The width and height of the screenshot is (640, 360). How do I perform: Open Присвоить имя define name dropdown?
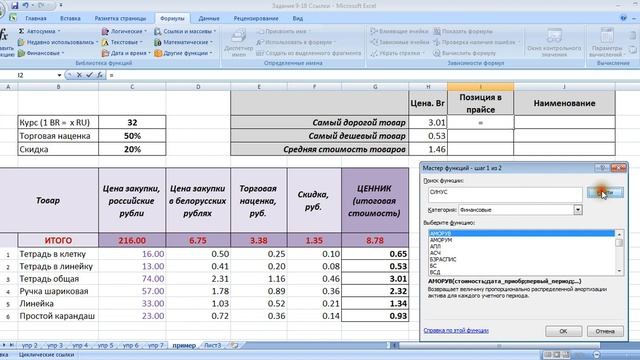coord(283,31)
